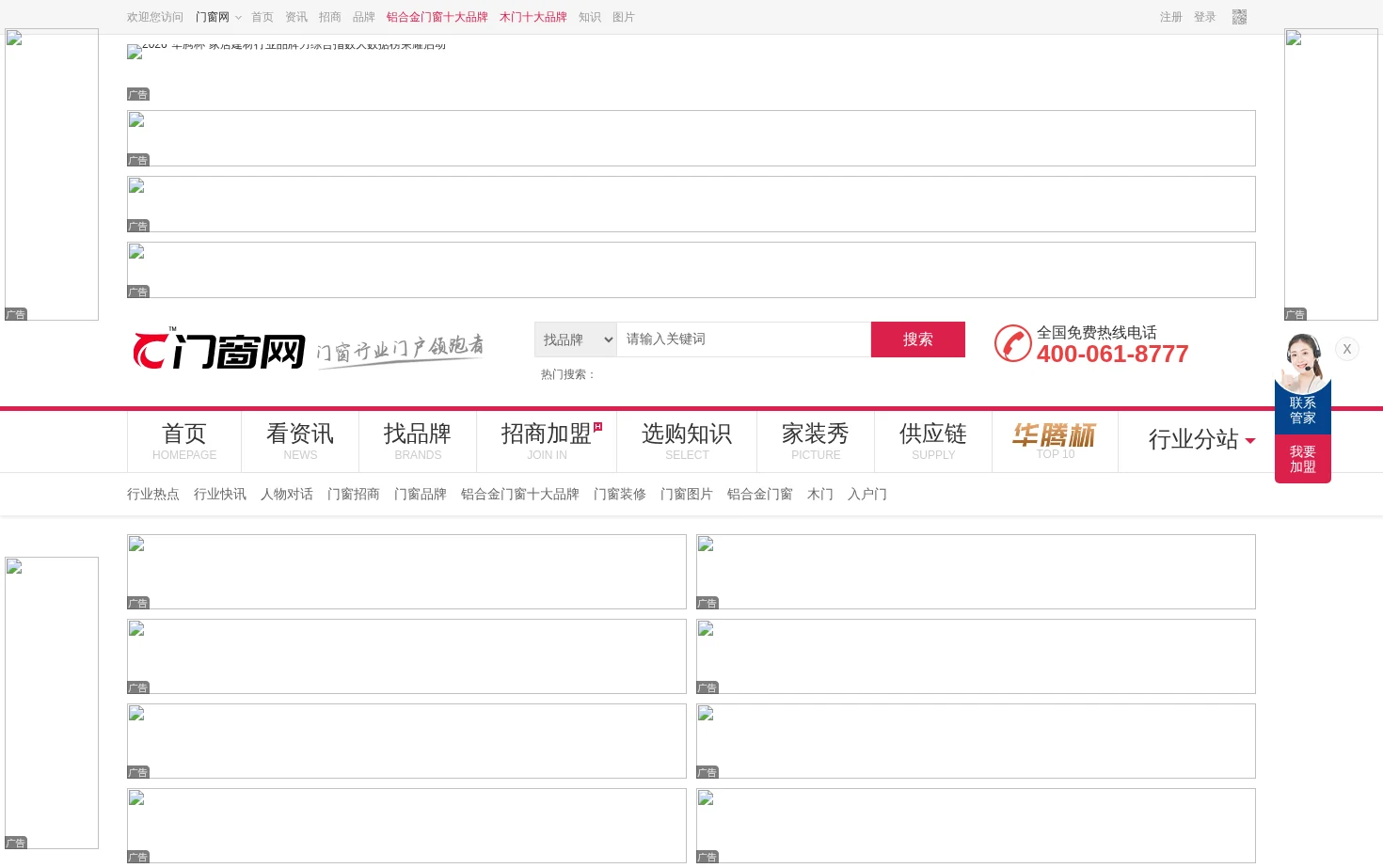1383x868 pixels.
Task: Open the 选购知识 SELECT tab
Action: click(x=687, y=441)
